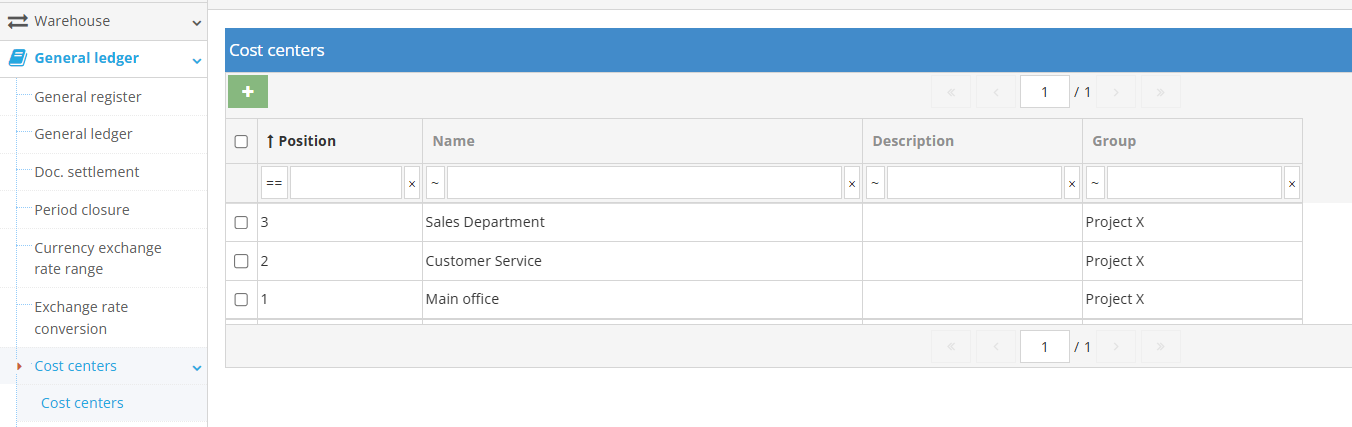The image size is (1352, 427).
Task: Click the General ledger book icon
Action: pos(18,58)
